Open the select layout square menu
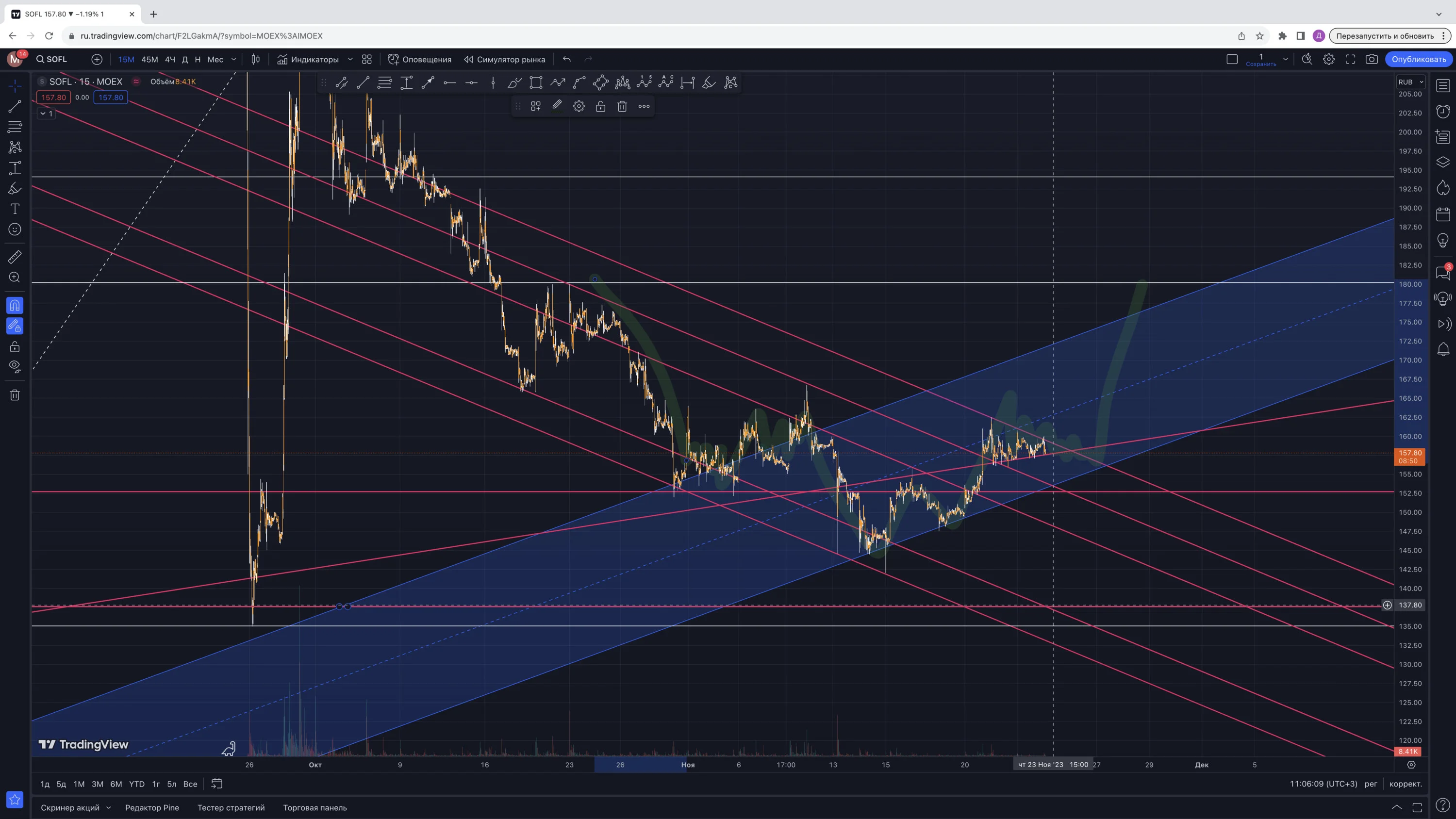1456x819 pixels. 1232,59
